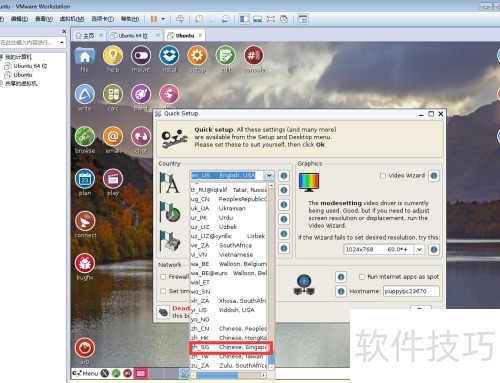Select zu_ZA Zulu SouthAfrica locale
500x383 pixels.
[x=229, y=366]
